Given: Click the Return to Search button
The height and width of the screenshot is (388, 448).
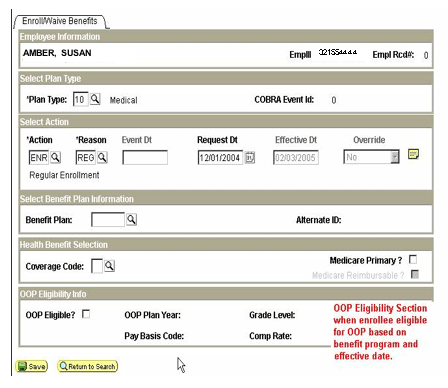Looking at the screenshot, I should tap(88, 366).
